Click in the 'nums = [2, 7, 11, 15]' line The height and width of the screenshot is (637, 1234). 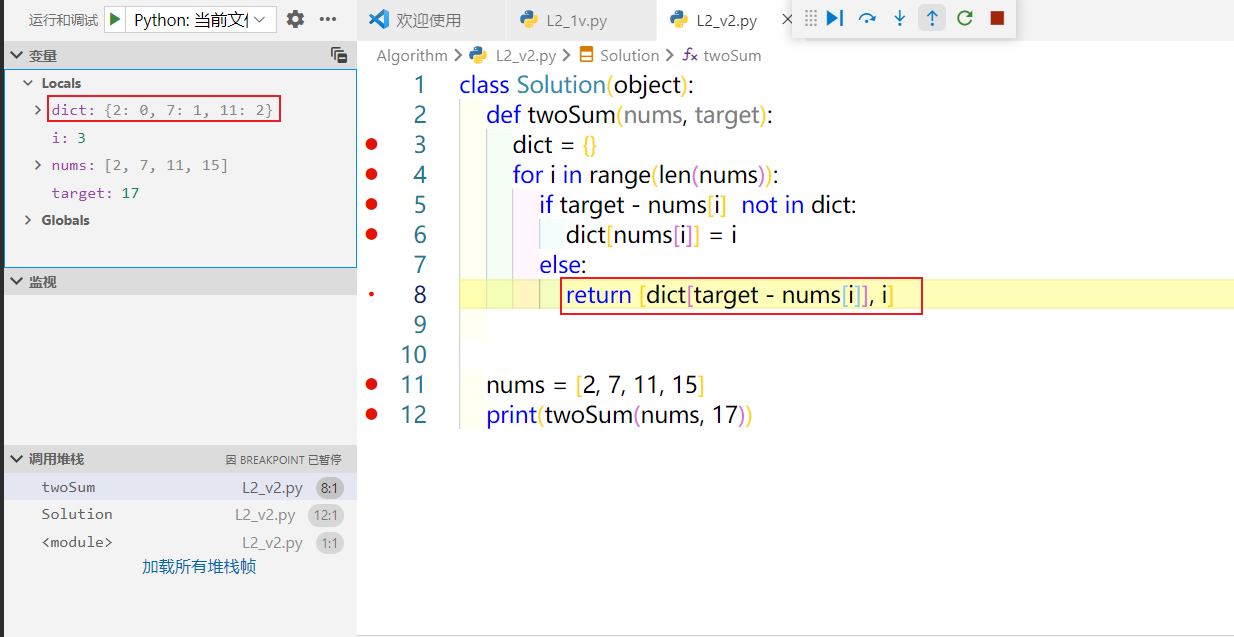pos(595,385)
